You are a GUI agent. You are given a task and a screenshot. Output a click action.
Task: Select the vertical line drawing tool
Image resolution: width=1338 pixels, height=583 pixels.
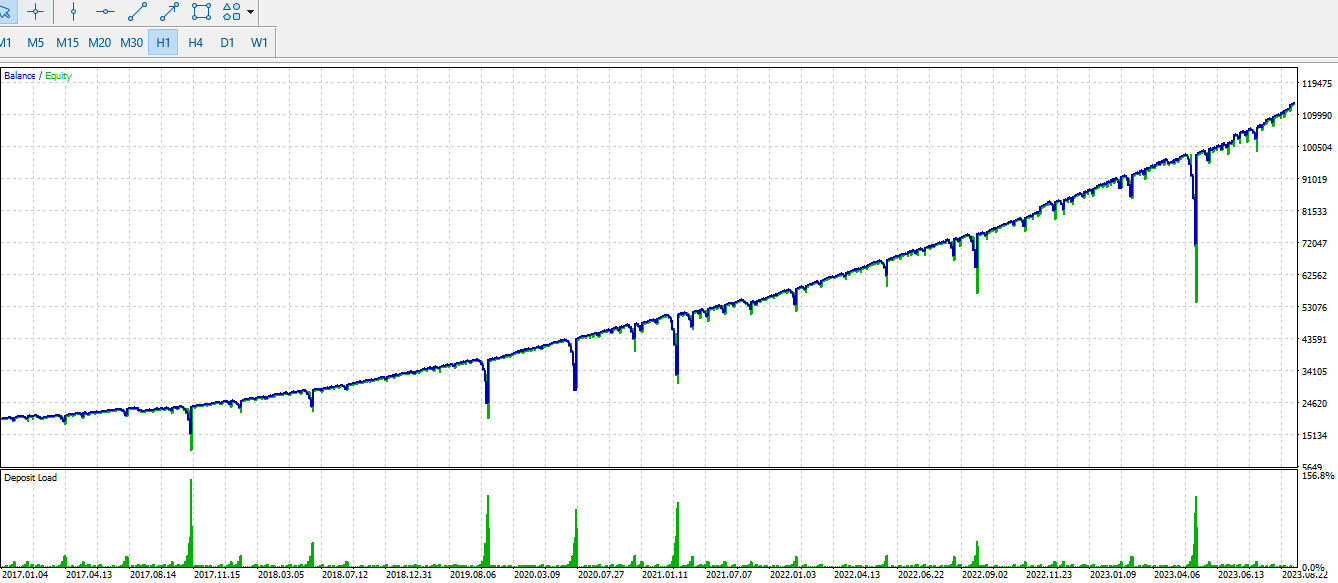pos(73,12)
